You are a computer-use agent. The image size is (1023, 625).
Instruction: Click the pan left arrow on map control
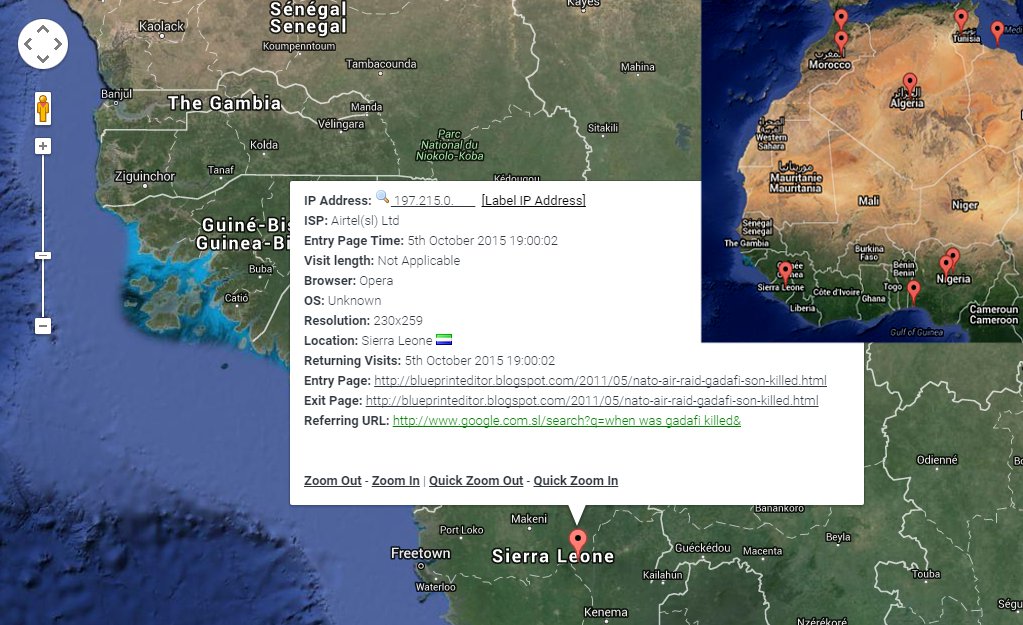(x=28, y=44)
